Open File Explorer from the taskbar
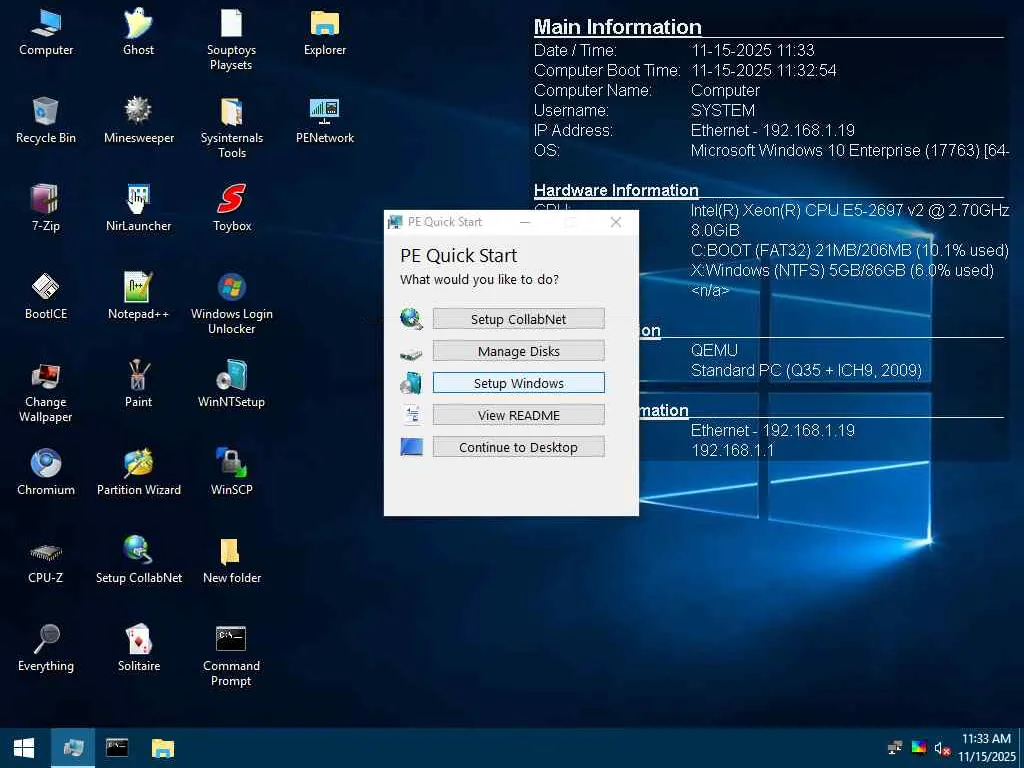The height and width of the screenshot is (768, 1024). pyautogui.click(x=163, y=748)
